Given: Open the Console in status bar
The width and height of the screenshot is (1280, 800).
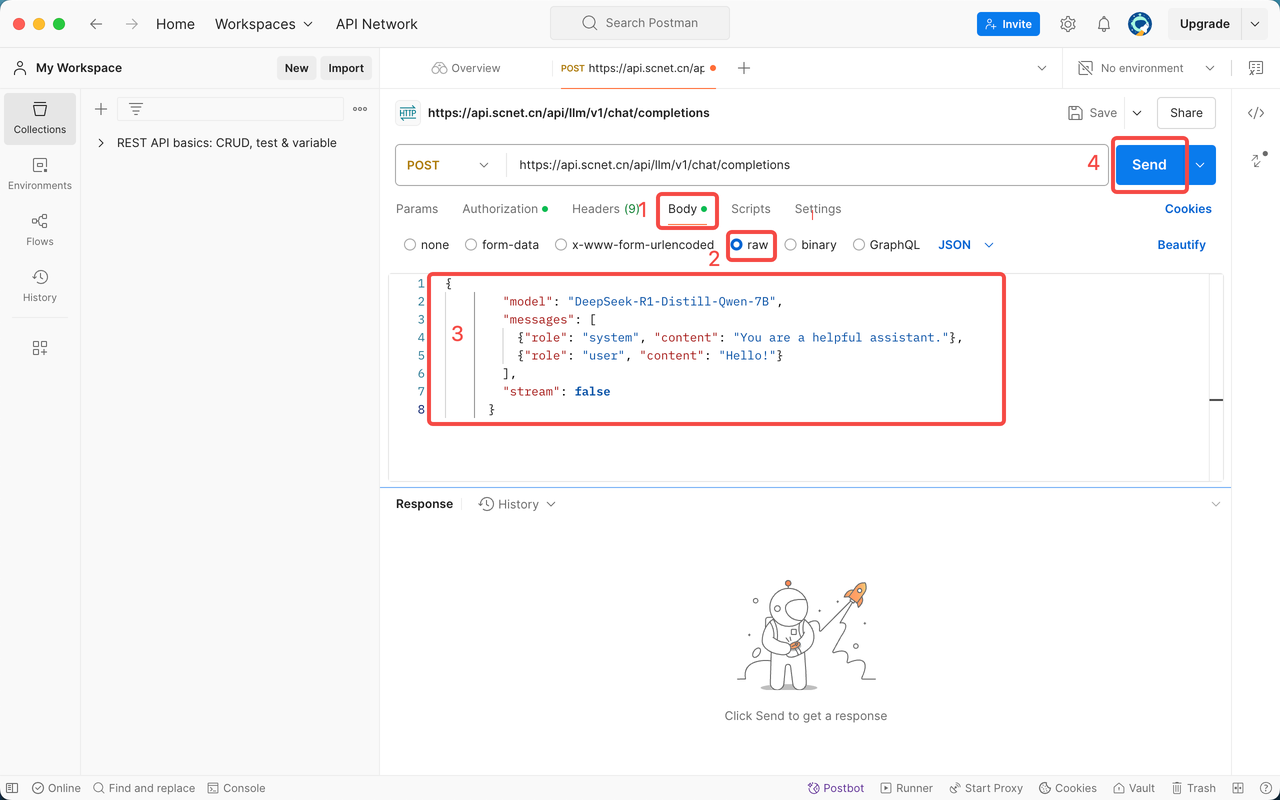Looking at the screenshot, I should click(236, 788).
